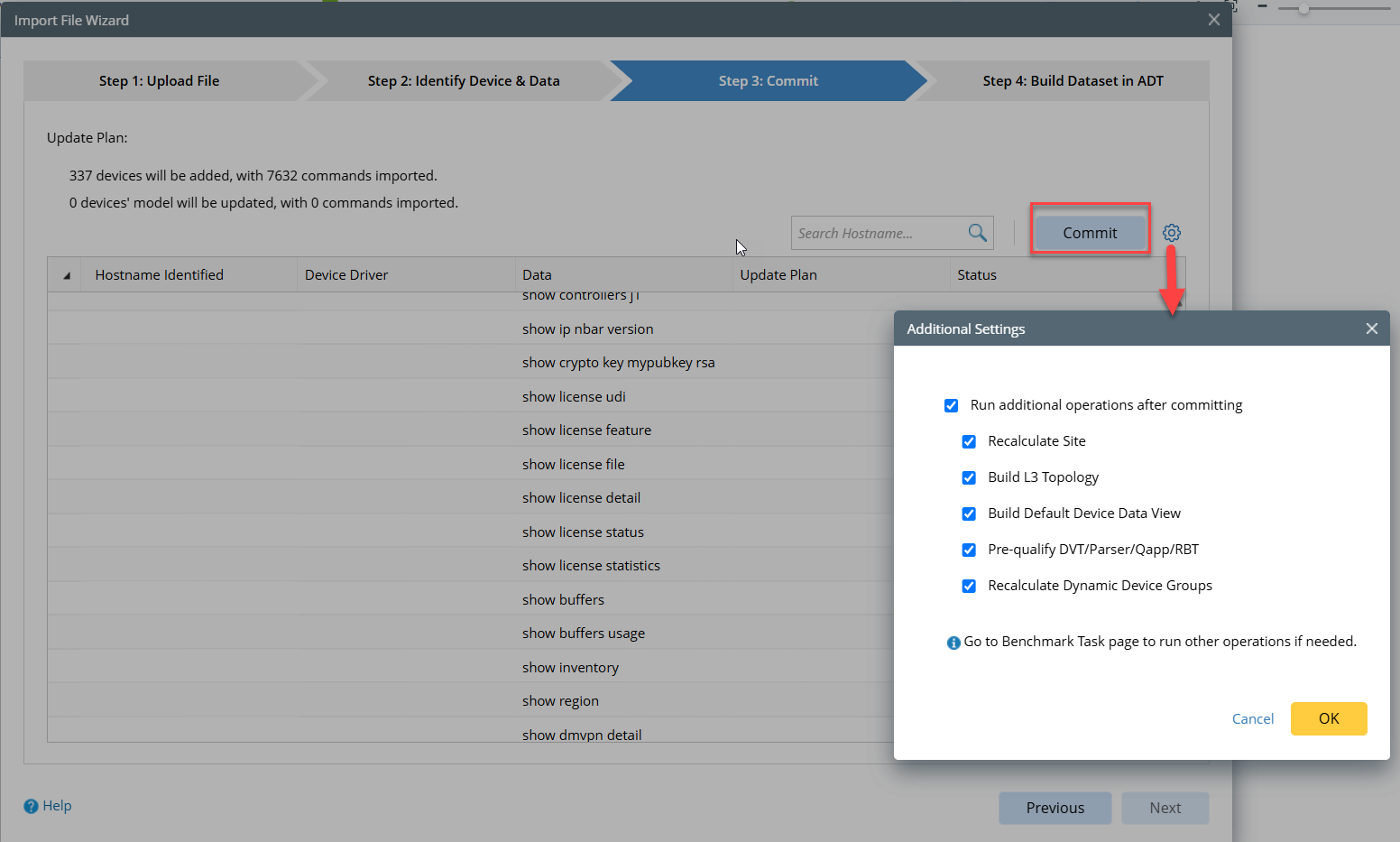
Task: Untick Build Default Device Data View
Action: (x=969, y=514)
